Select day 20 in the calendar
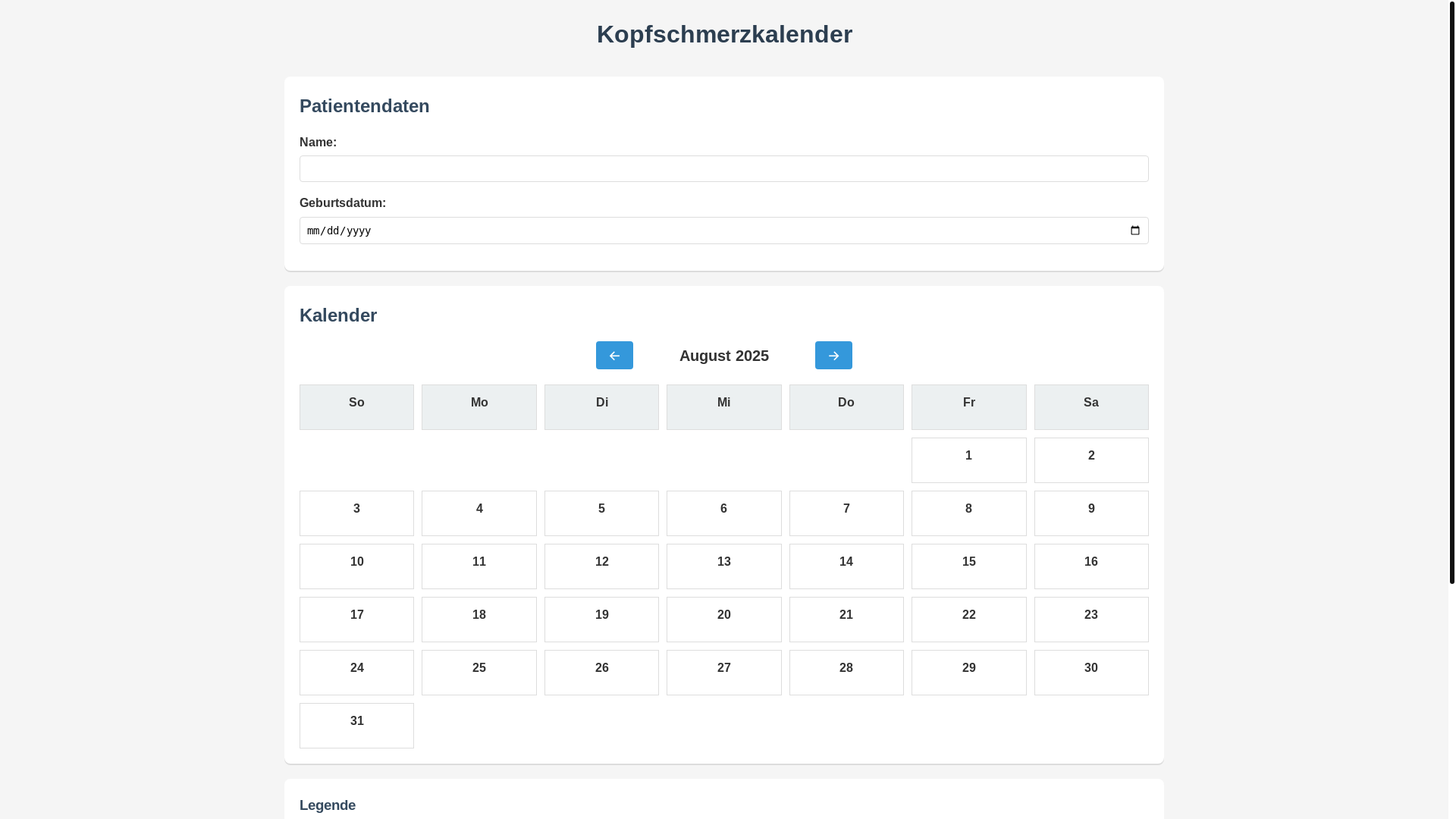The width and height of the screenshot is (1456, 819). (x=724, y=620)
